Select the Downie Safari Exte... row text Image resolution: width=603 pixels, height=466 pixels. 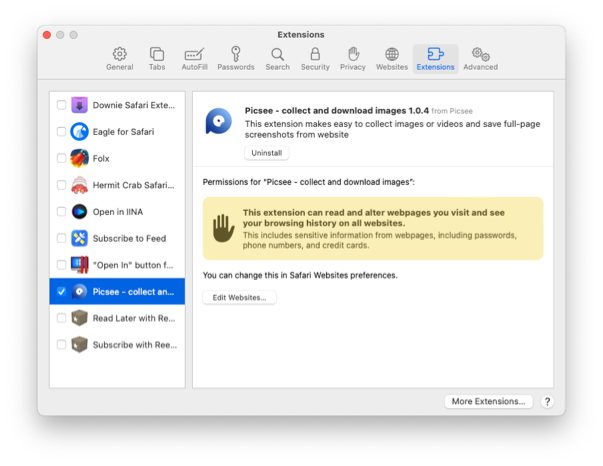click(x=133, y=105)
